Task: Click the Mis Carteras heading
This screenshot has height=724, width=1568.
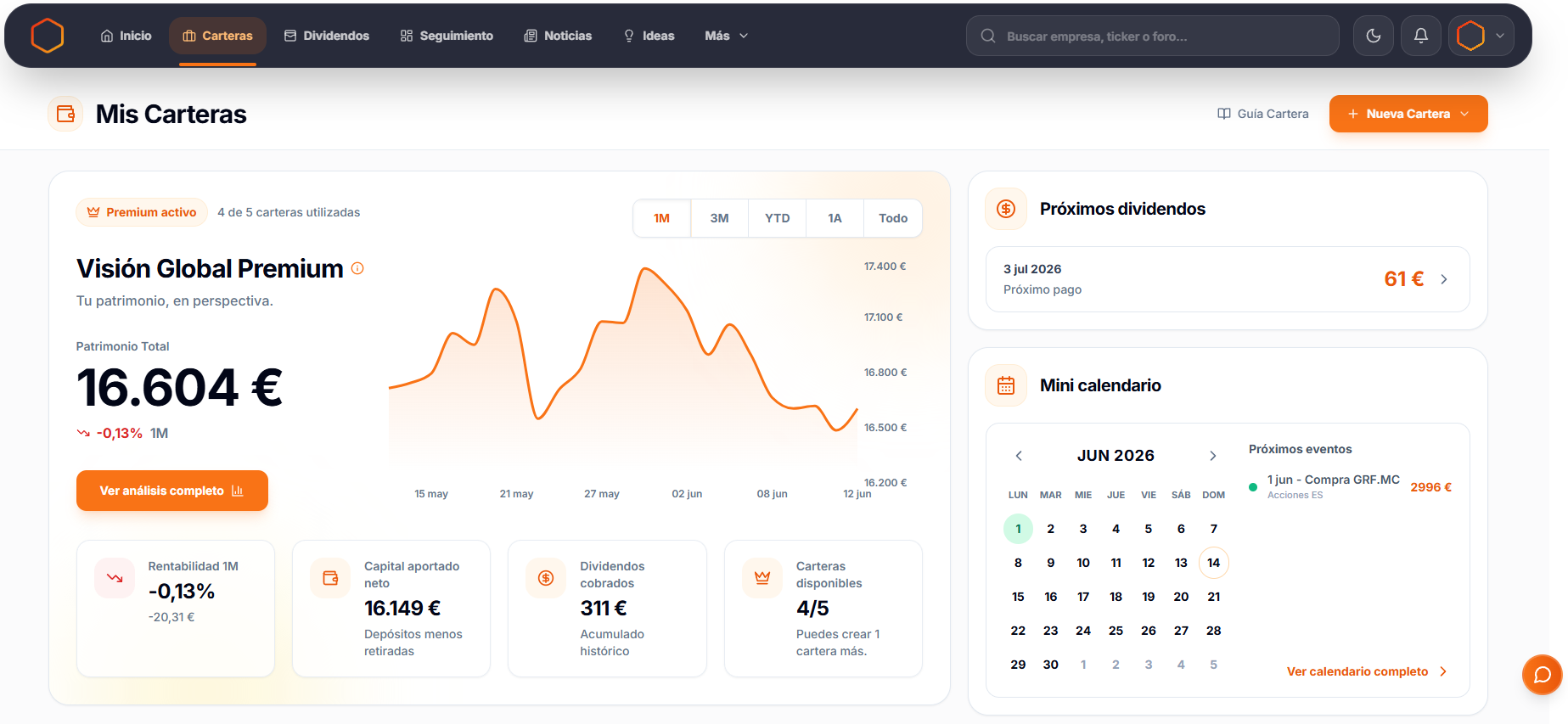Action: click(x=171, y=114)
